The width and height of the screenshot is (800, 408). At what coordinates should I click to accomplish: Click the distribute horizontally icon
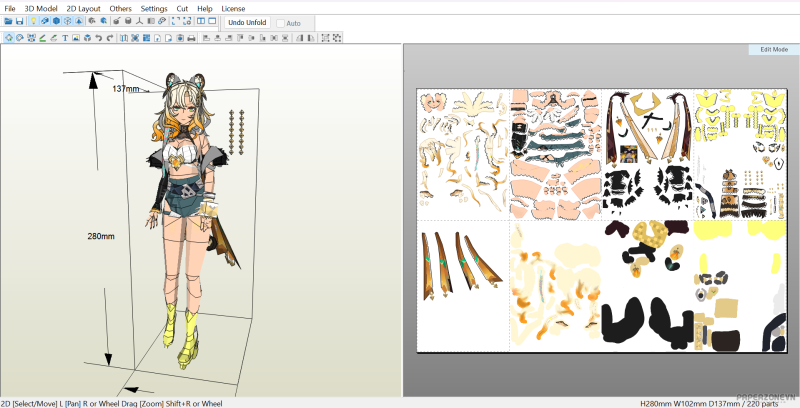274,38
